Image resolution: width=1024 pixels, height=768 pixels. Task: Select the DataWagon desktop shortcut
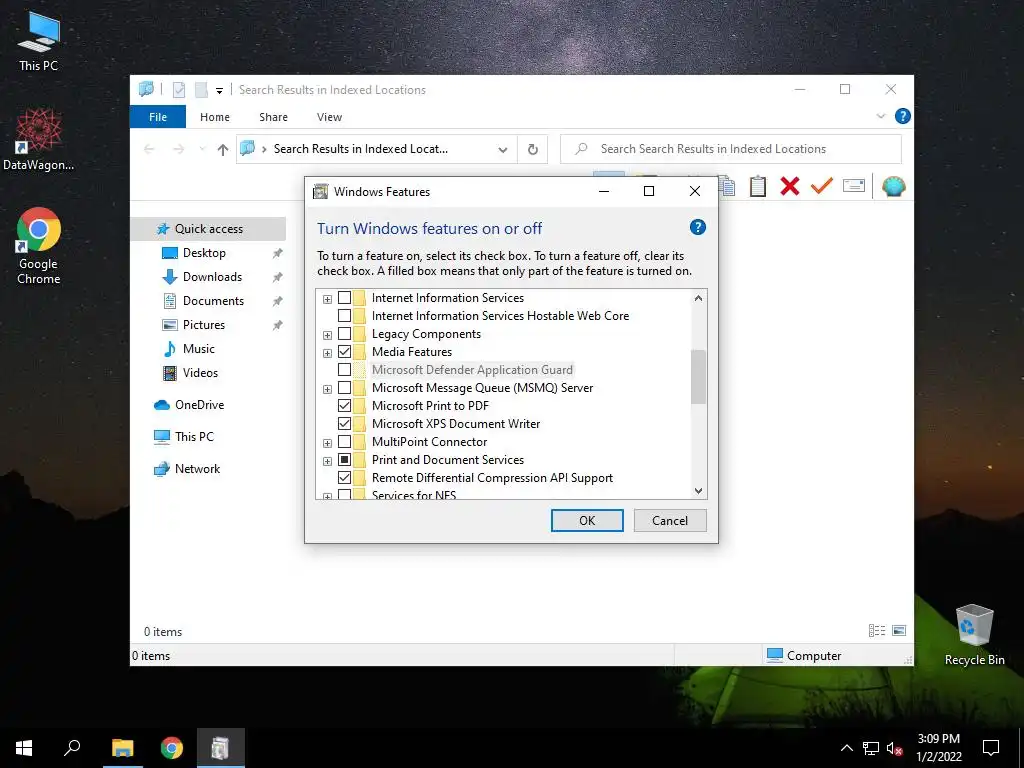(x=39, y=140)
